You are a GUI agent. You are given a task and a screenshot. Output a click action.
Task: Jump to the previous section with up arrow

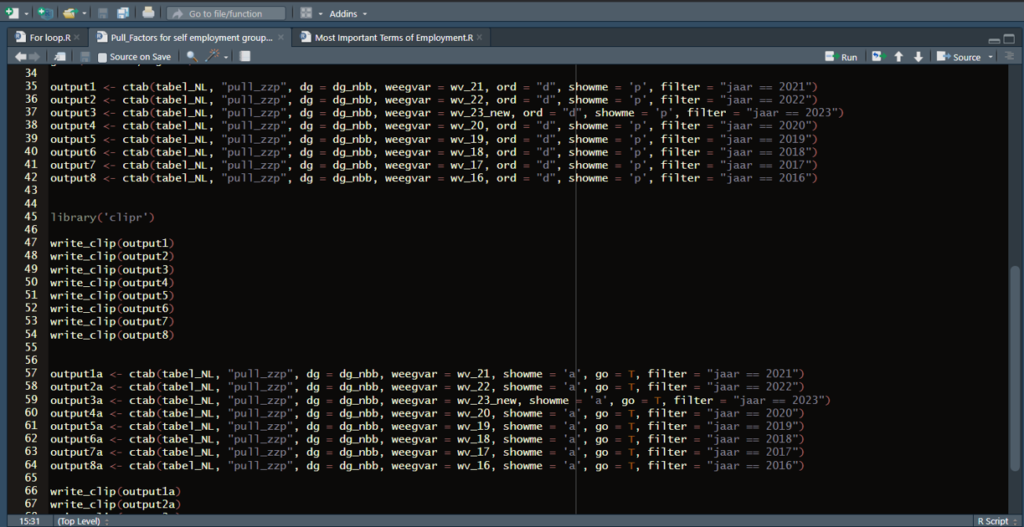point(899,57)
